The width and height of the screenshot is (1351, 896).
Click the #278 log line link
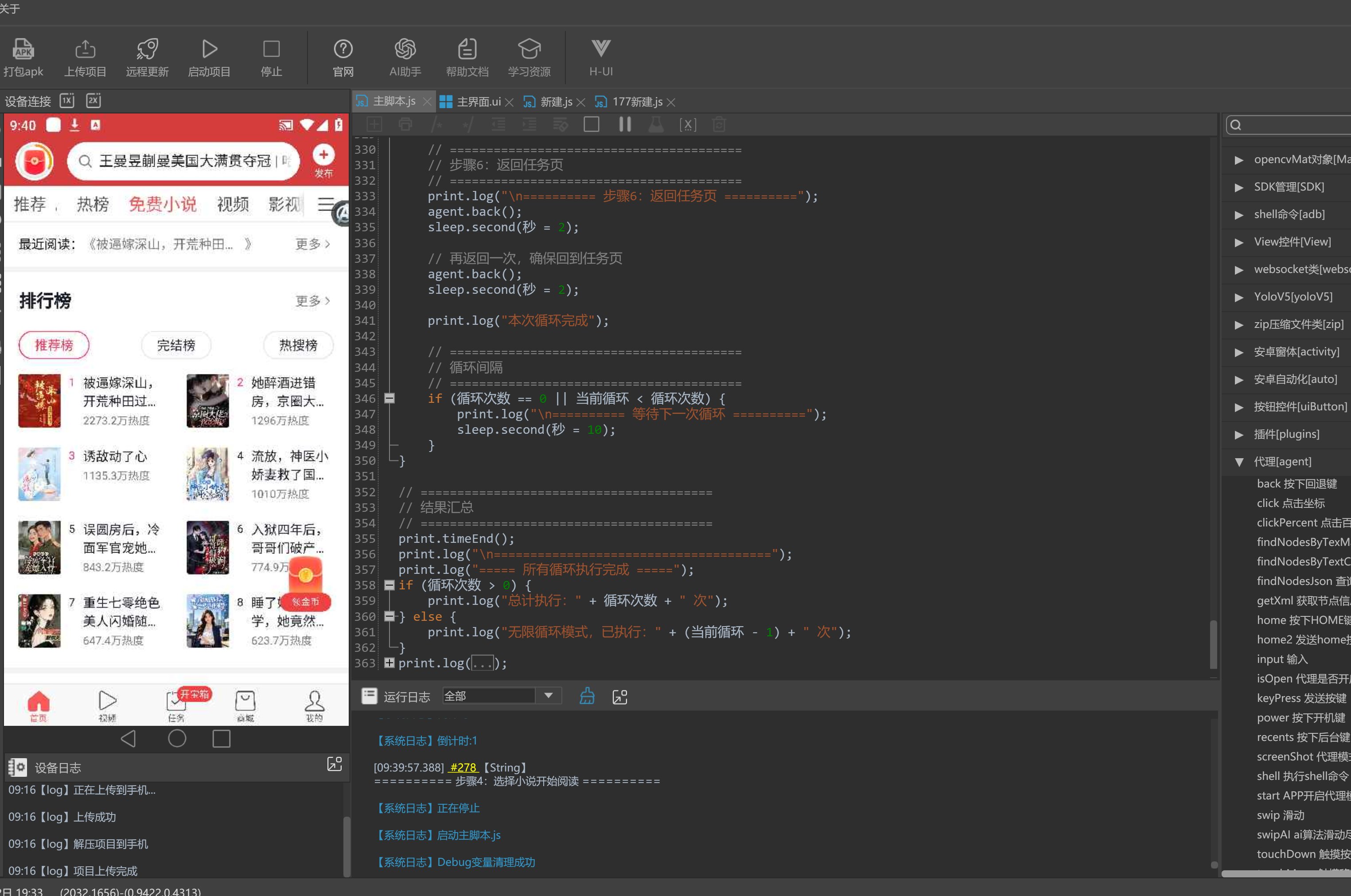[x=463, y=767]
